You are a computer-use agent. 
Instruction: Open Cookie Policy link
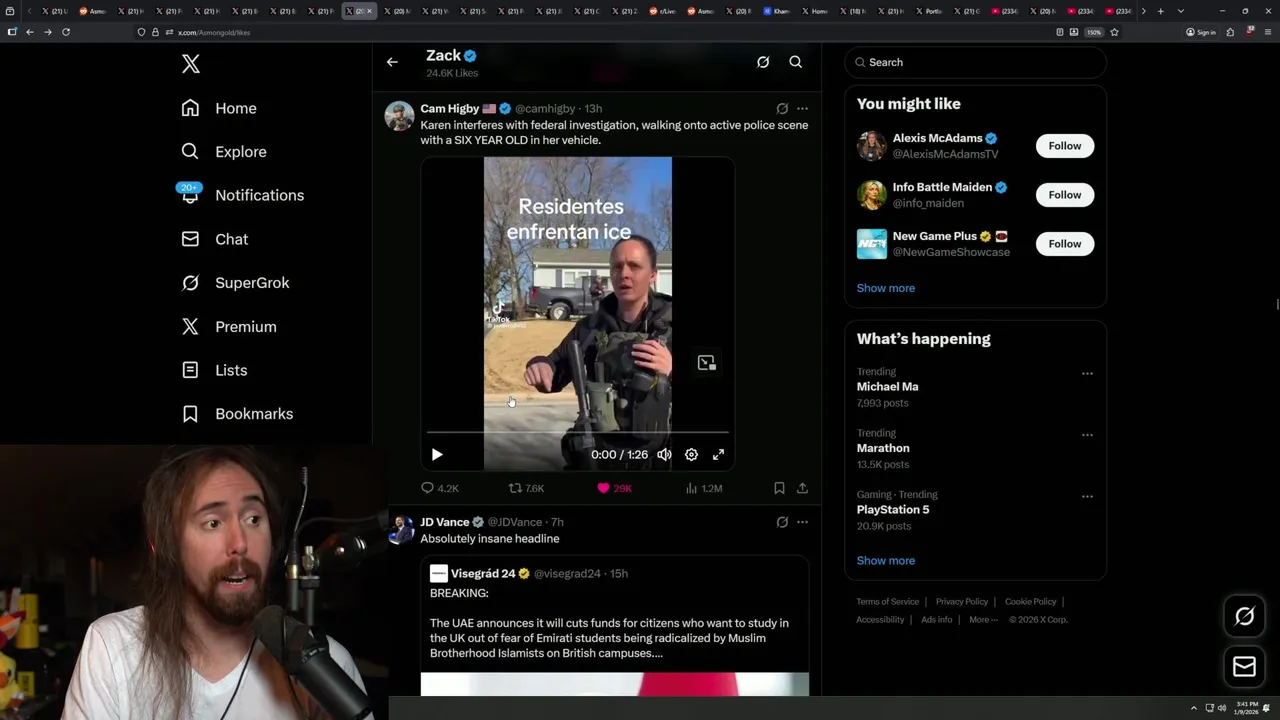1031,601
